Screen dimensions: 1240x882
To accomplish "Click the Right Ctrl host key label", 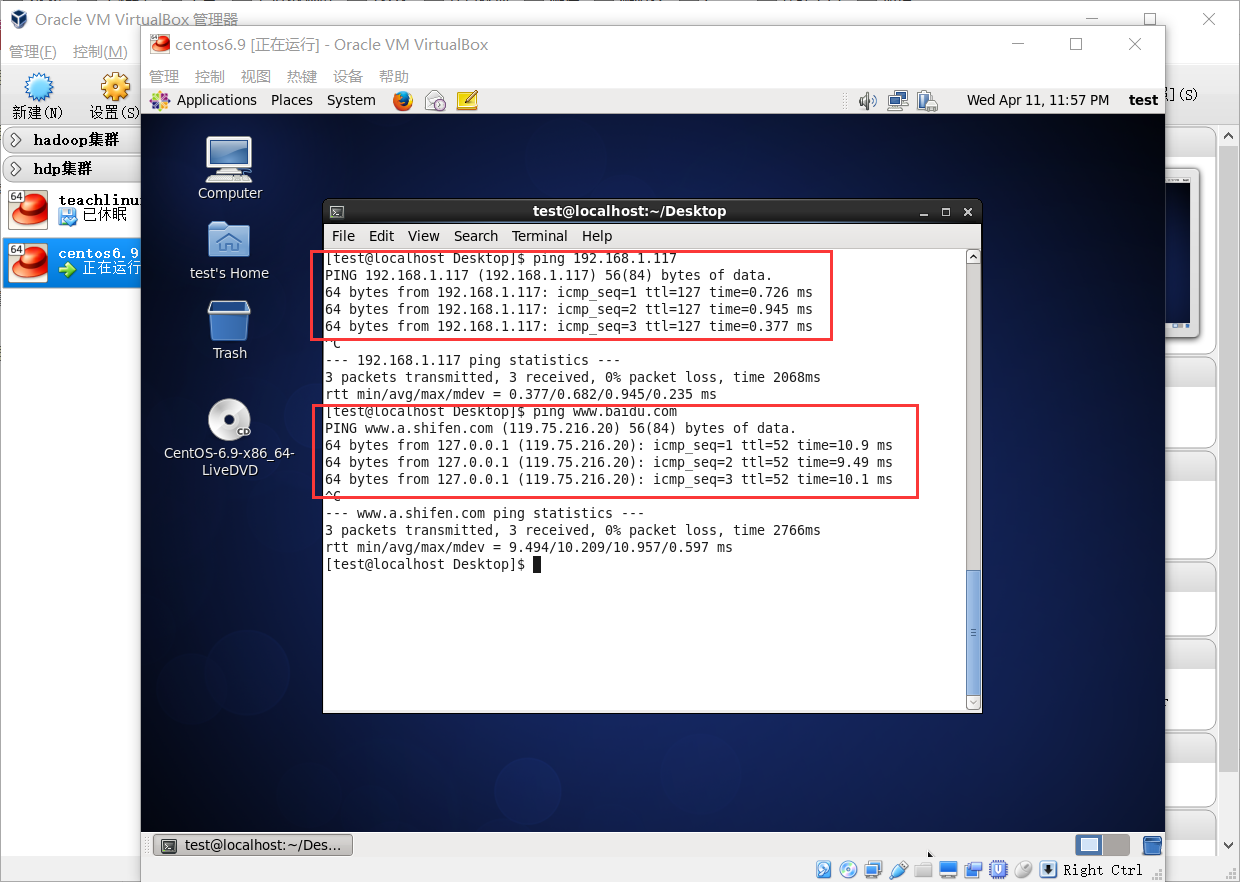I will (x=1102, y=870).
